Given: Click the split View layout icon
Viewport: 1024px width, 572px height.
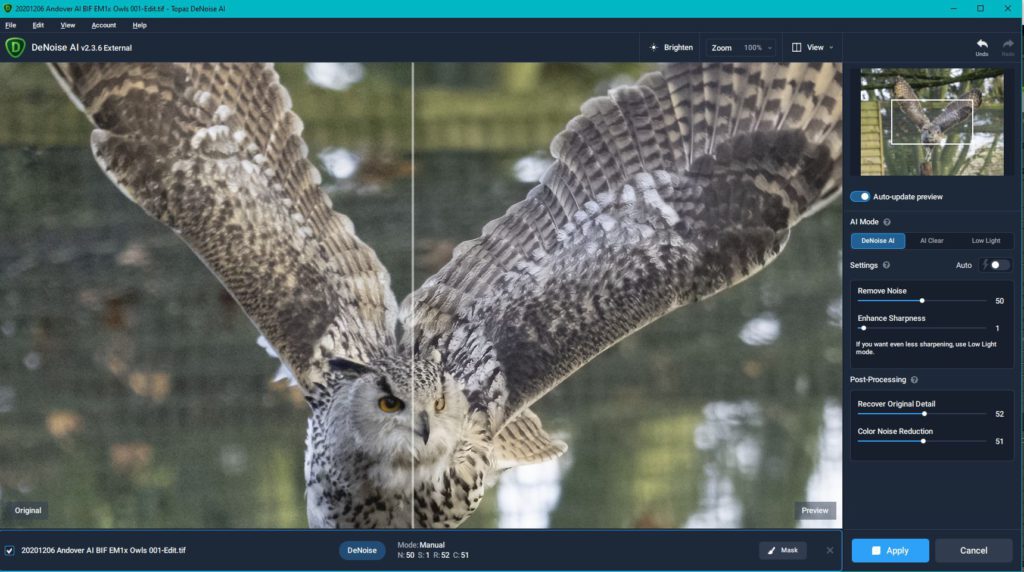Looking at the screenshot, I should pyautogui.click(x=796, y=48).
